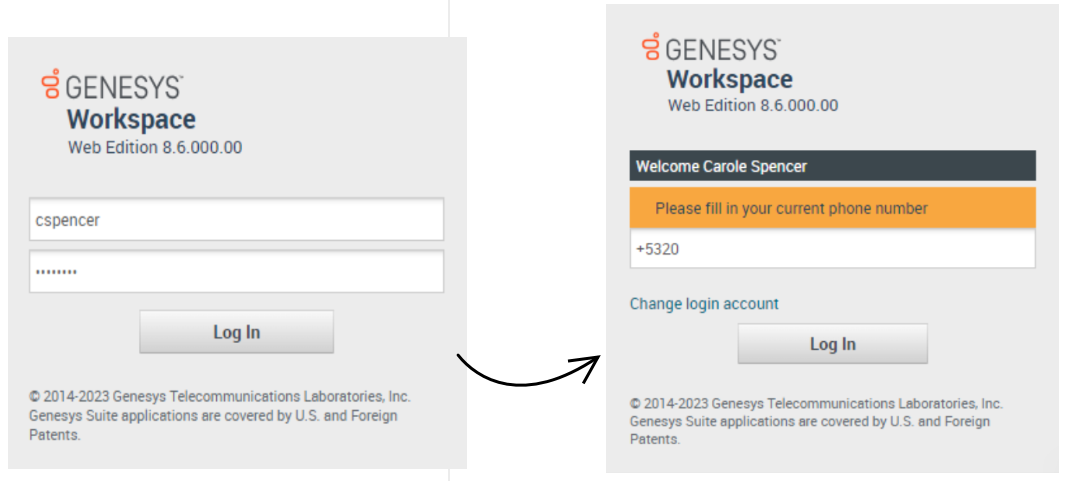Screen dimensions: 1071x481
Task: Focus the phone number field showing +5320
Action: (x=832, y=249)
